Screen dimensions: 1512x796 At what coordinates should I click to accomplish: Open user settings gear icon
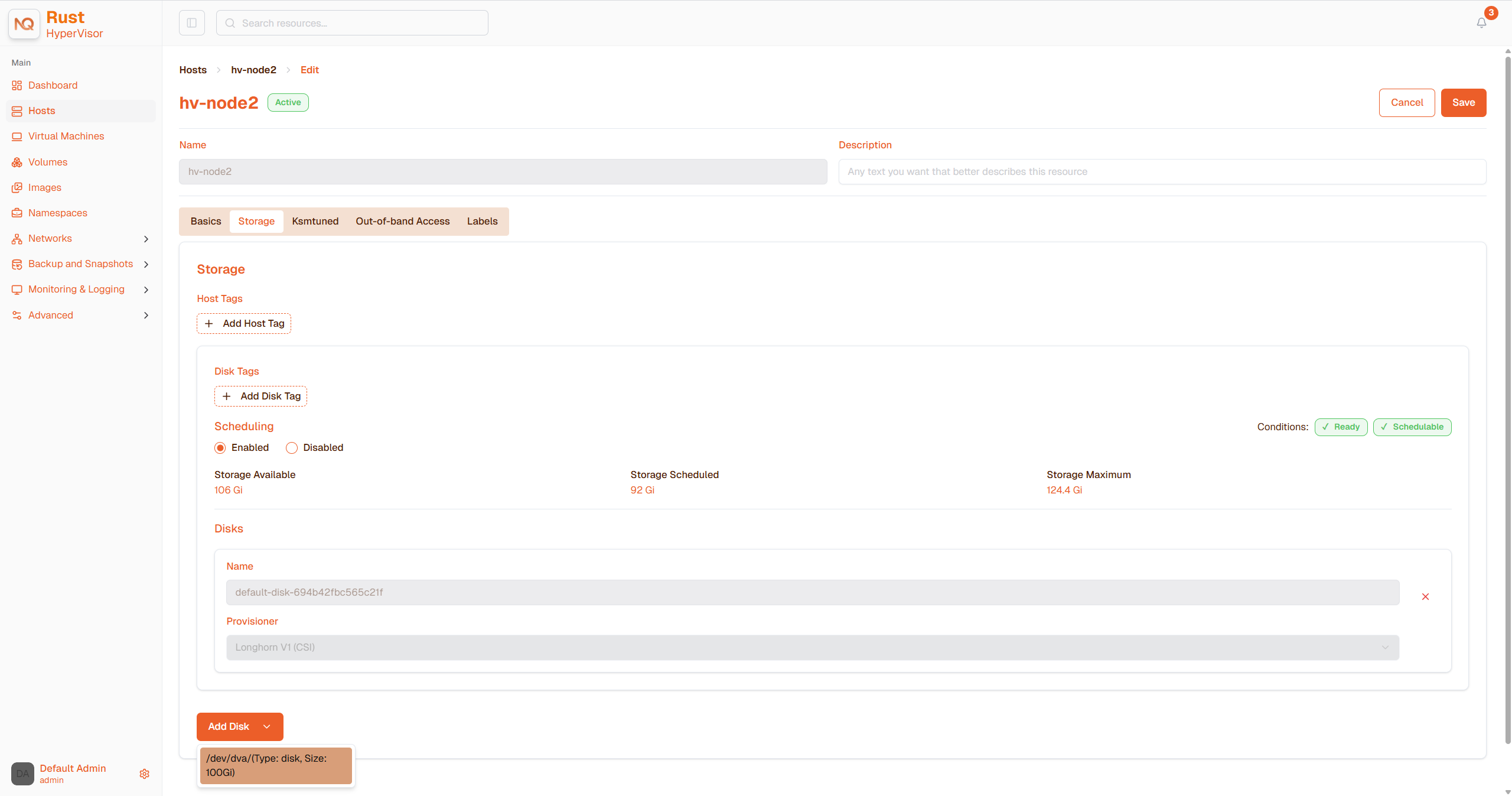(x=144, y=774)
